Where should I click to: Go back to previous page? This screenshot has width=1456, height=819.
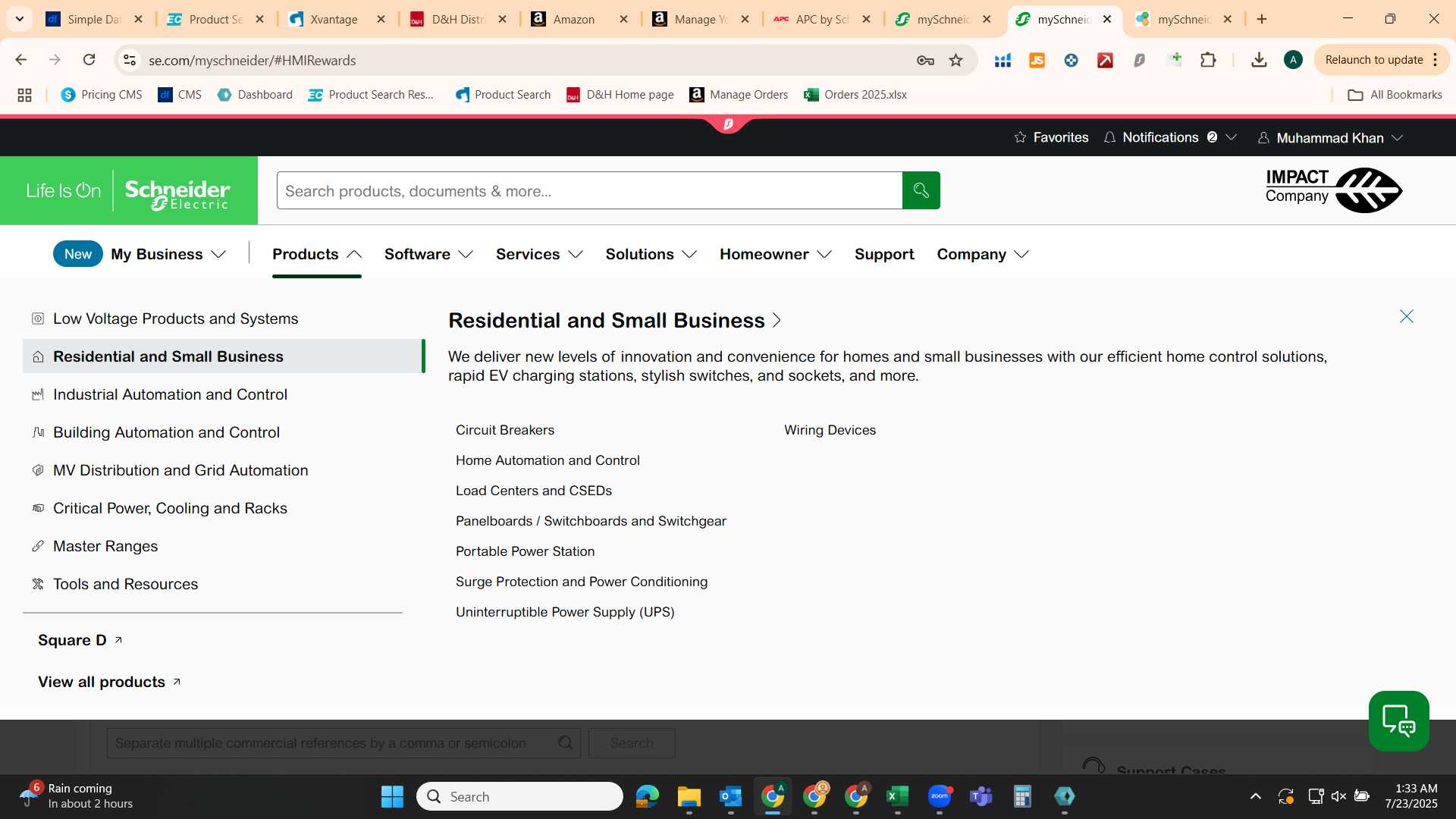21,60
